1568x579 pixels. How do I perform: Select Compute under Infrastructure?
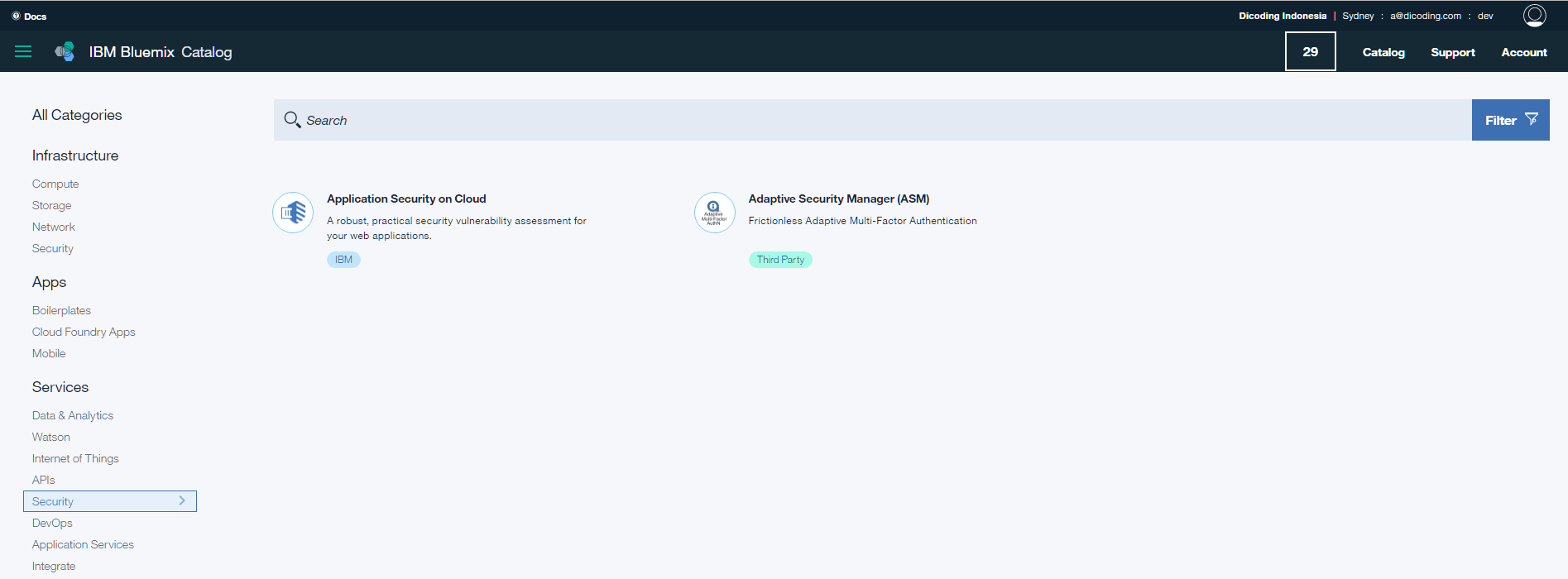point(55,184)
